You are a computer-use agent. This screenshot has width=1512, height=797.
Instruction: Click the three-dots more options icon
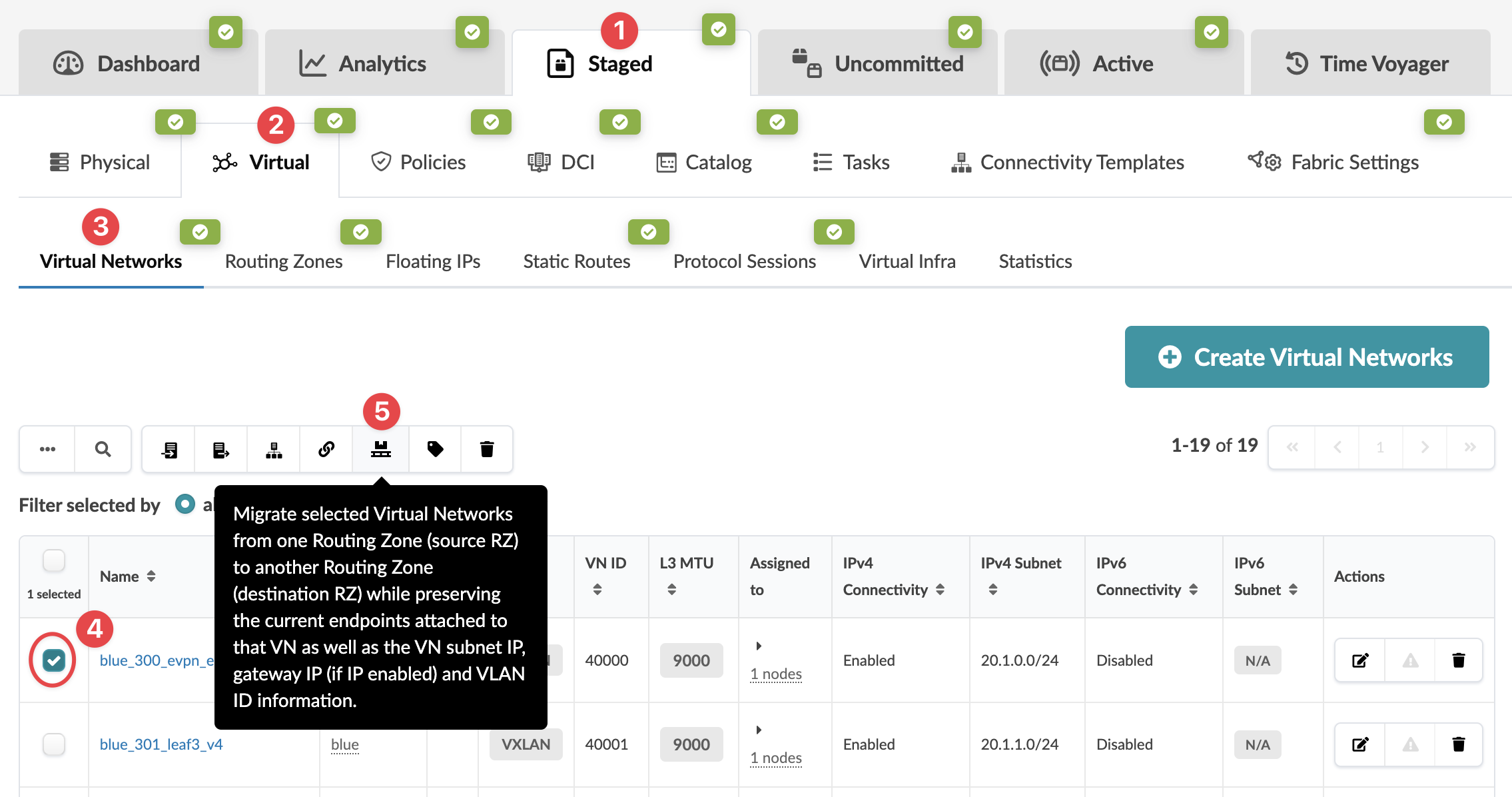(47, 449)
